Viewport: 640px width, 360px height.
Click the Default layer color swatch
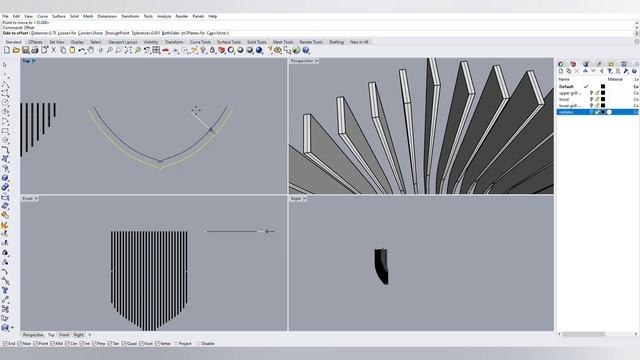[x=603, y=87]
